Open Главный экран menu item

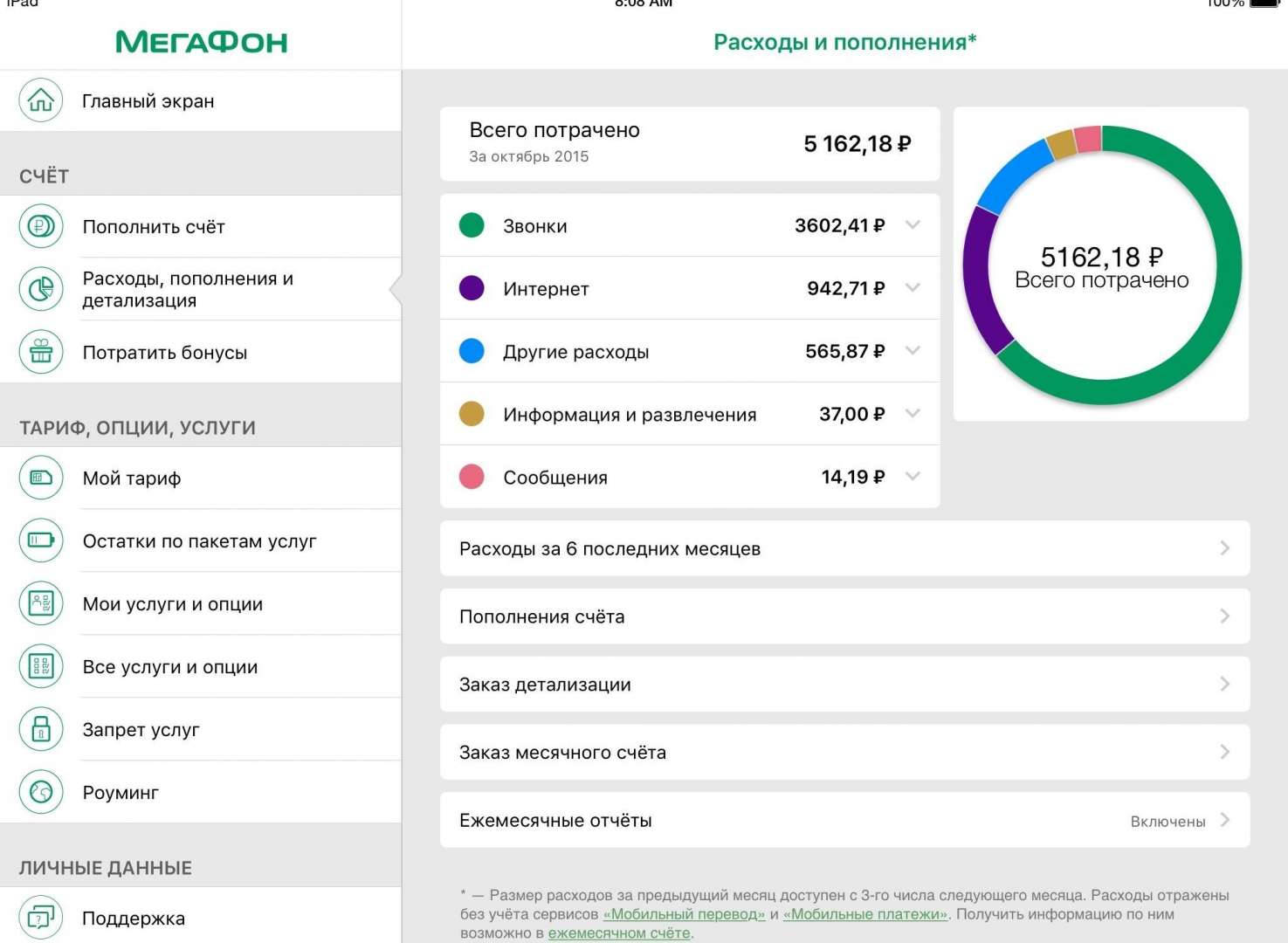(201, 100)
